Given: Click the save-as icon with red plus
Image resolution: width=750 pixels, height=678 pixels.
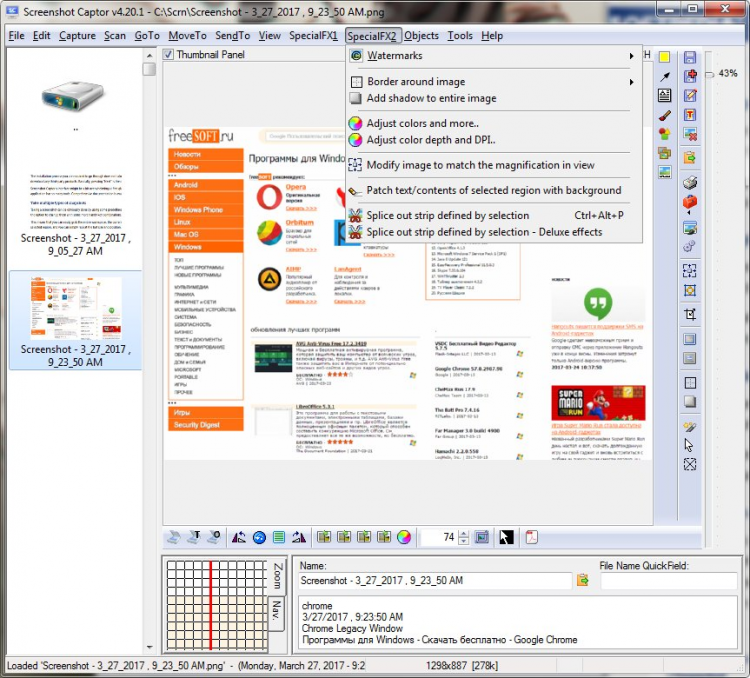Looking at the screenshot, I should click(x=690, y=76).
